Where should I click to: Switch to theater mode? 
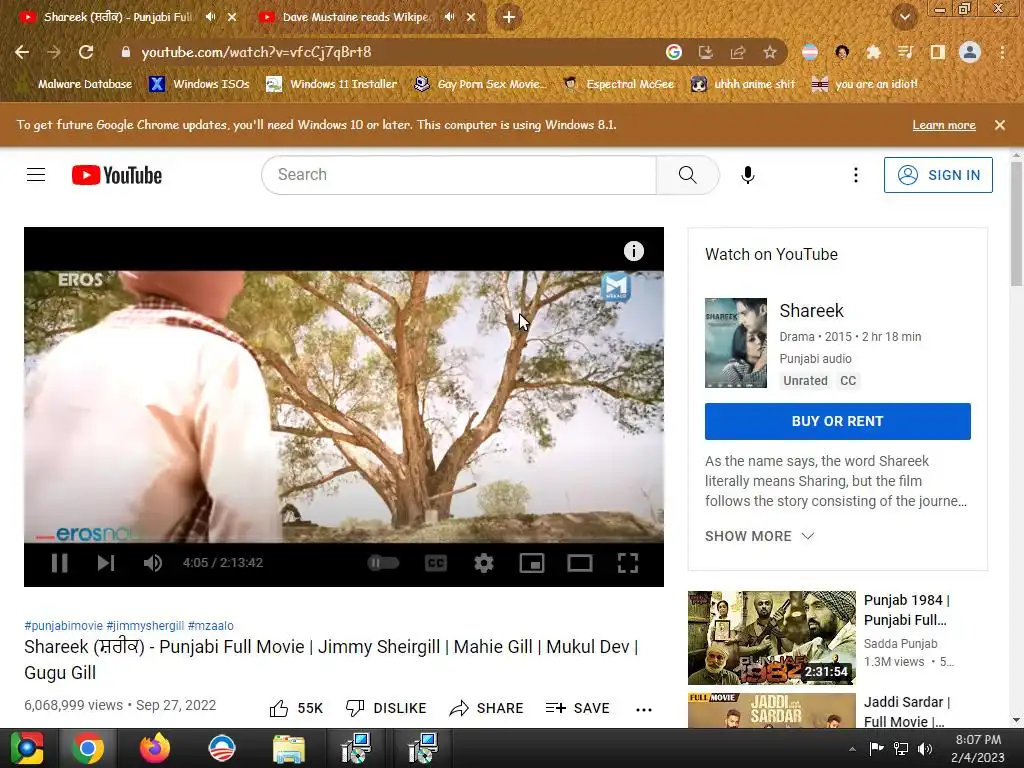coord(579,563)
